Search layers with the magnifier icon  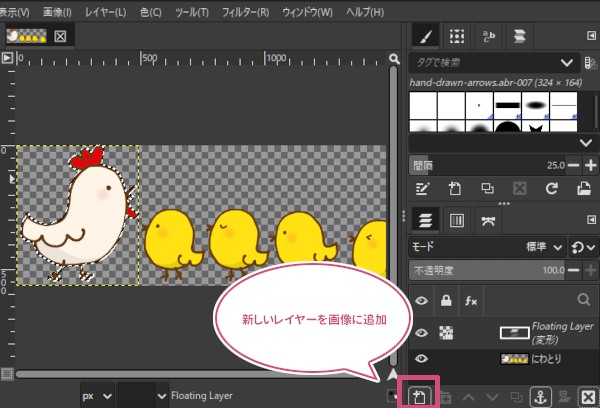click(584, 300)
